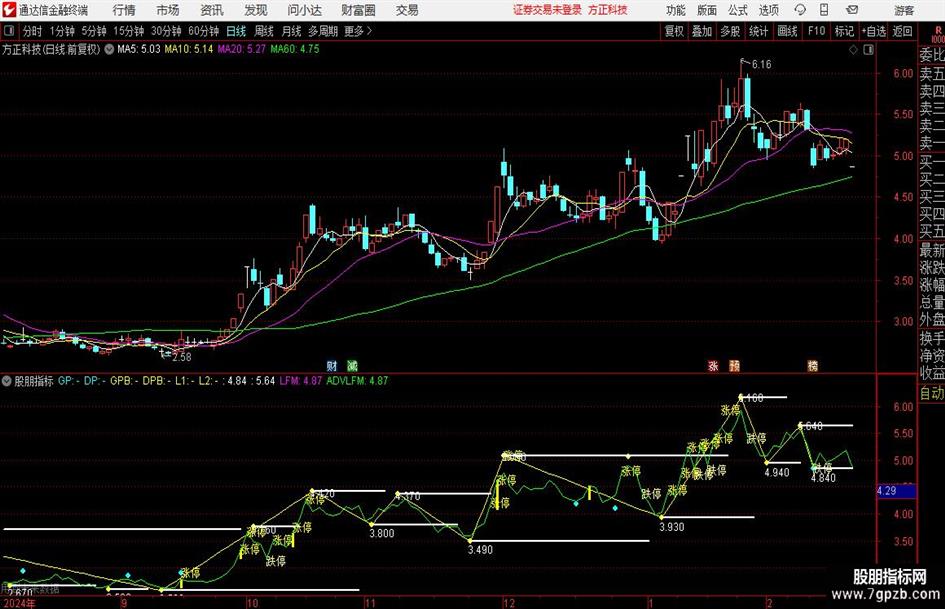Open the 公式 menu
Viewport: 945px width, 609px height.
[x=737, y=10]
